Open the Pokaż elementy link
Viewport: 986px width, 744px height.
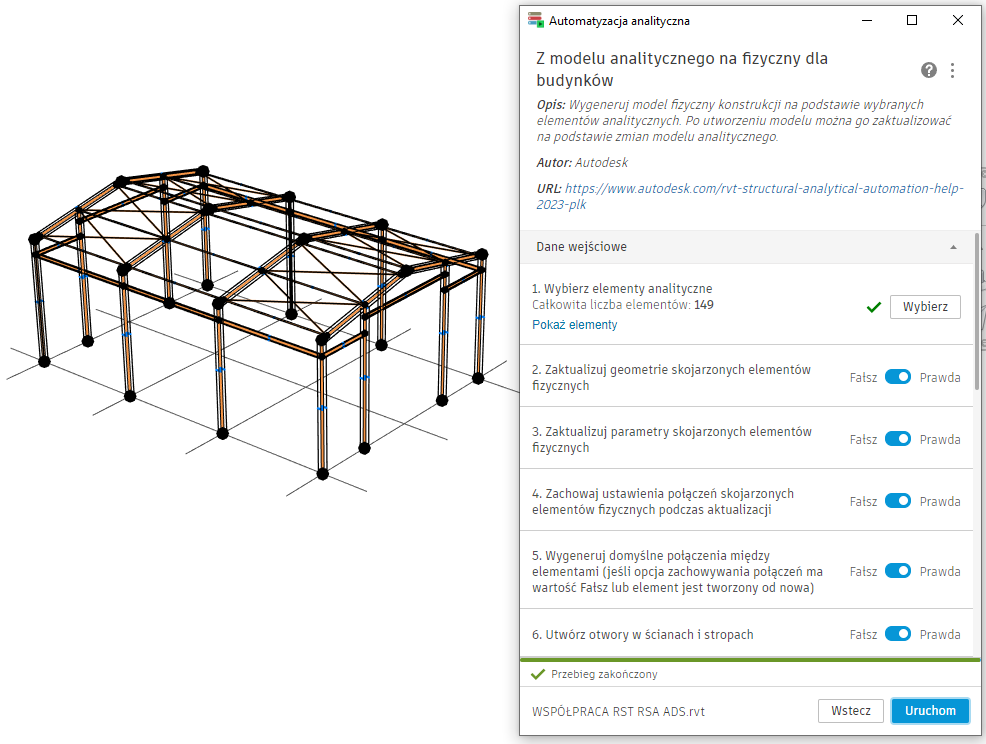574,325
